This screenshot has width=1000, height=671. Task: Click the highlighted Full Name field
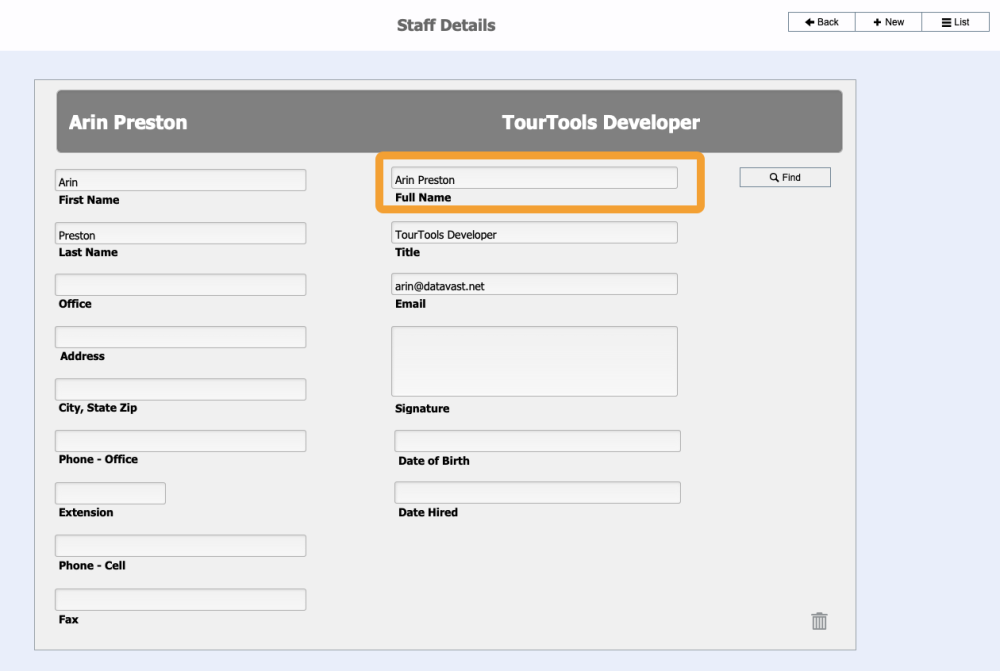coord(535,179)
